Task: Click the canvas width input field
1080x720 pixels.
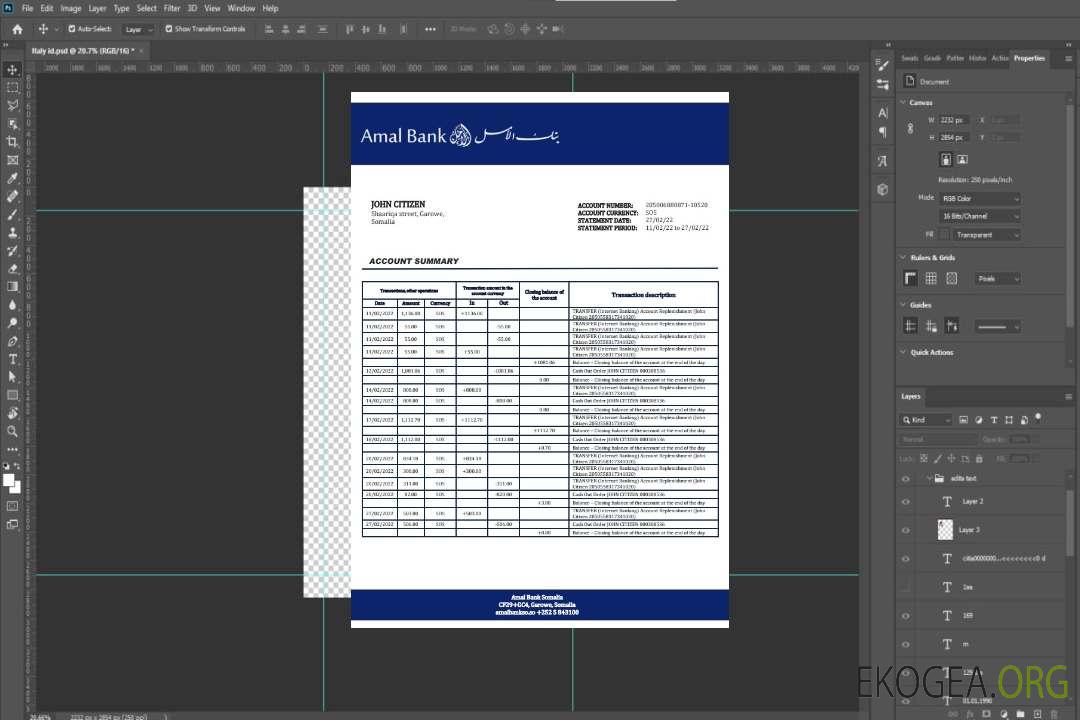Action: click(x=954, y=120)
